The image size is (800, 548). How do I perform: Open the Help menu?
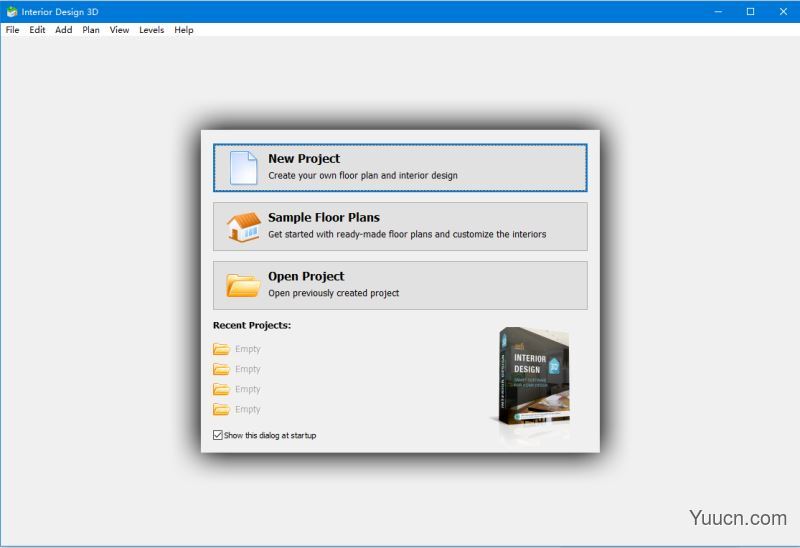184,30
